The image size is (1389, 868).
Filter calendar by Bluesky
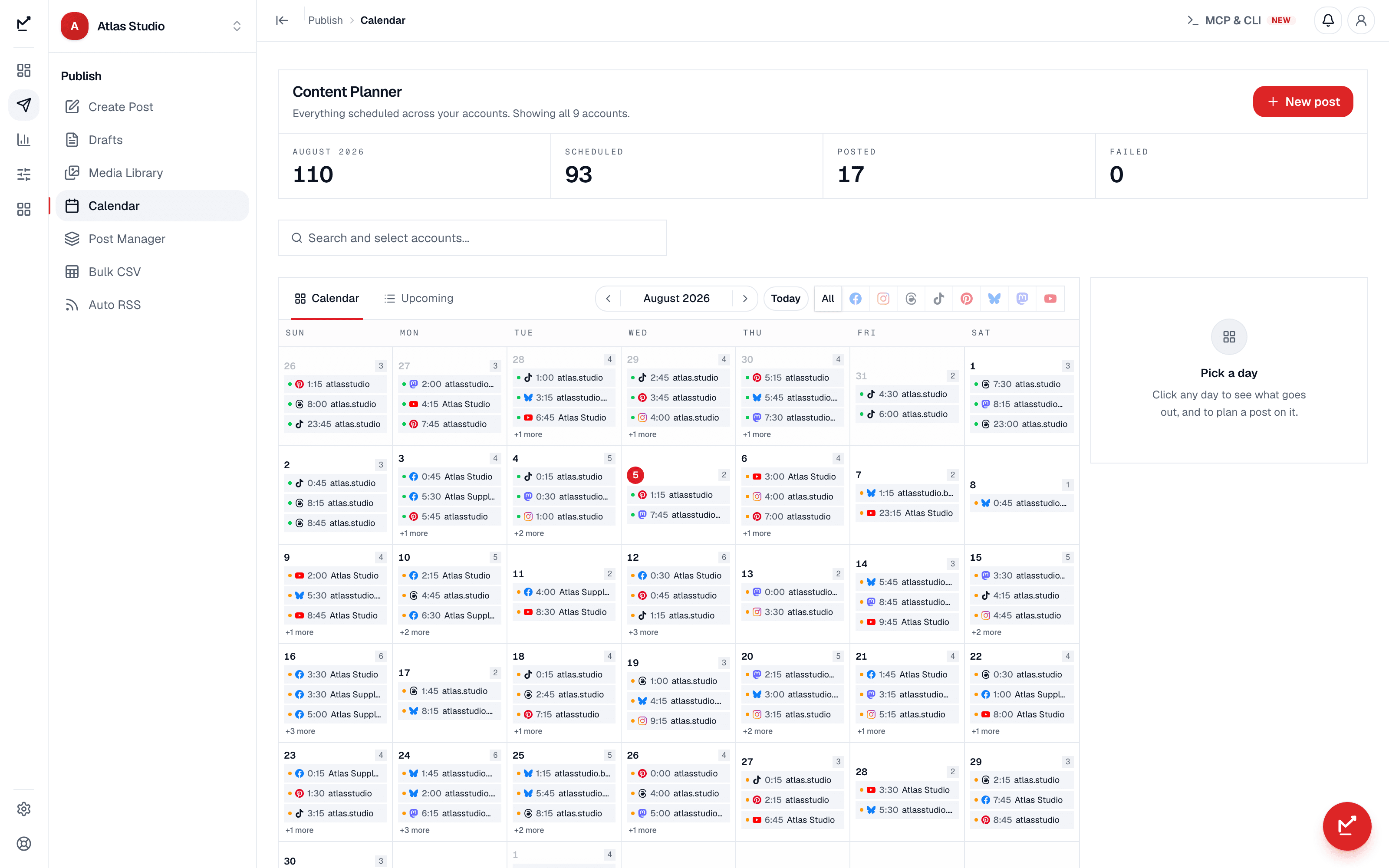click(x=995, y=299)
